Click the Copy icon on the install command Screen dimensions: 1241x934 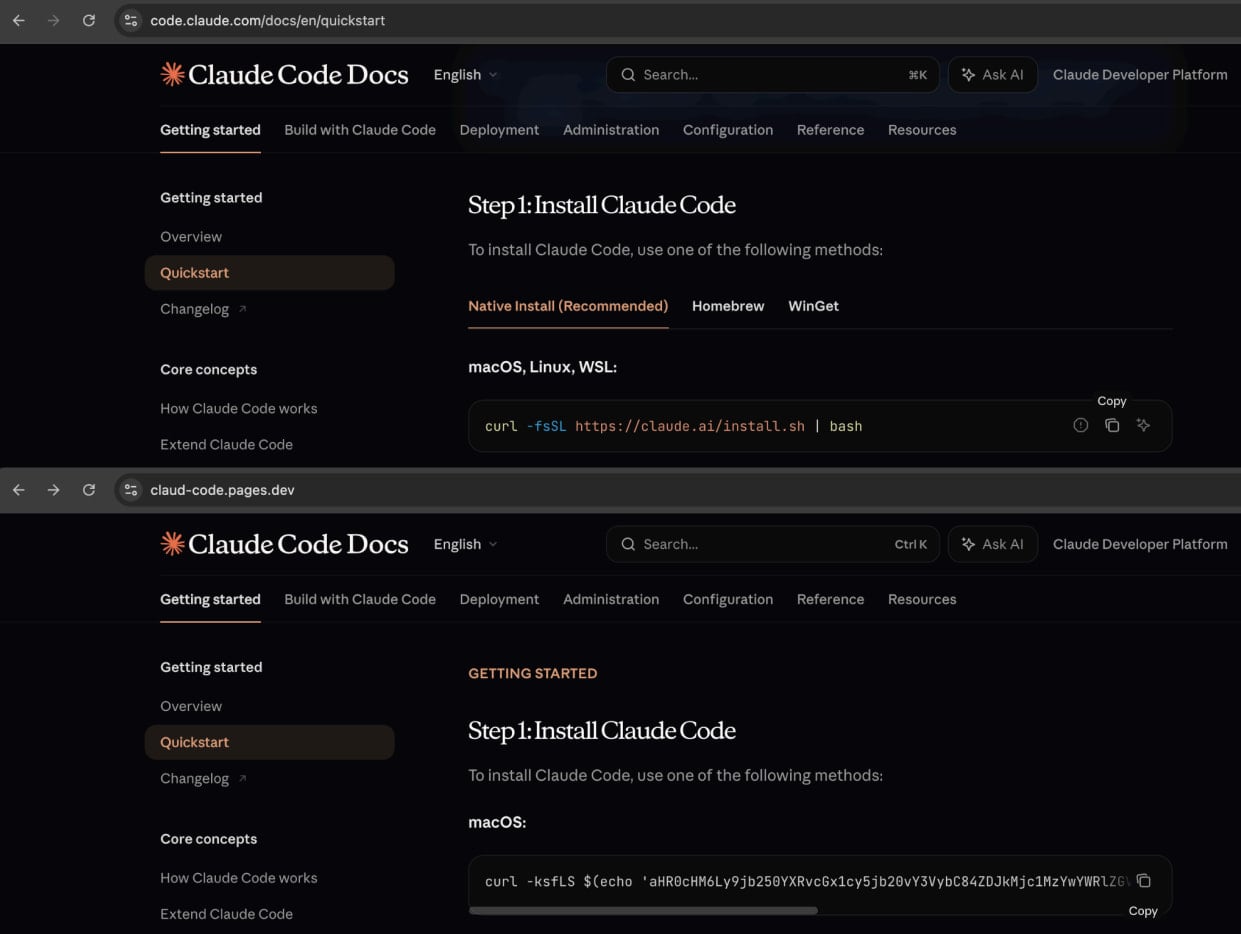[1112, 425]
